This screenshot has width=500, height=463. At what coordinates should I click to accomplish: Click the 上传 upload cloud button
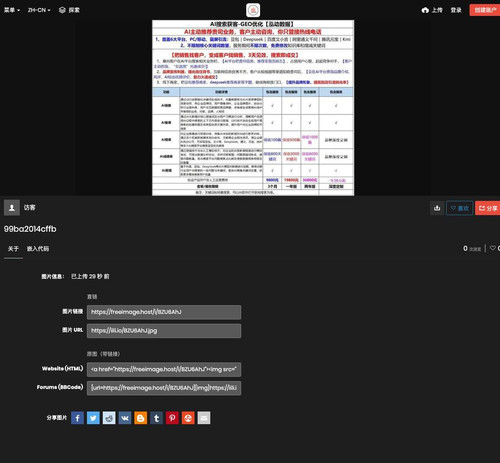[x=432, y=10]
